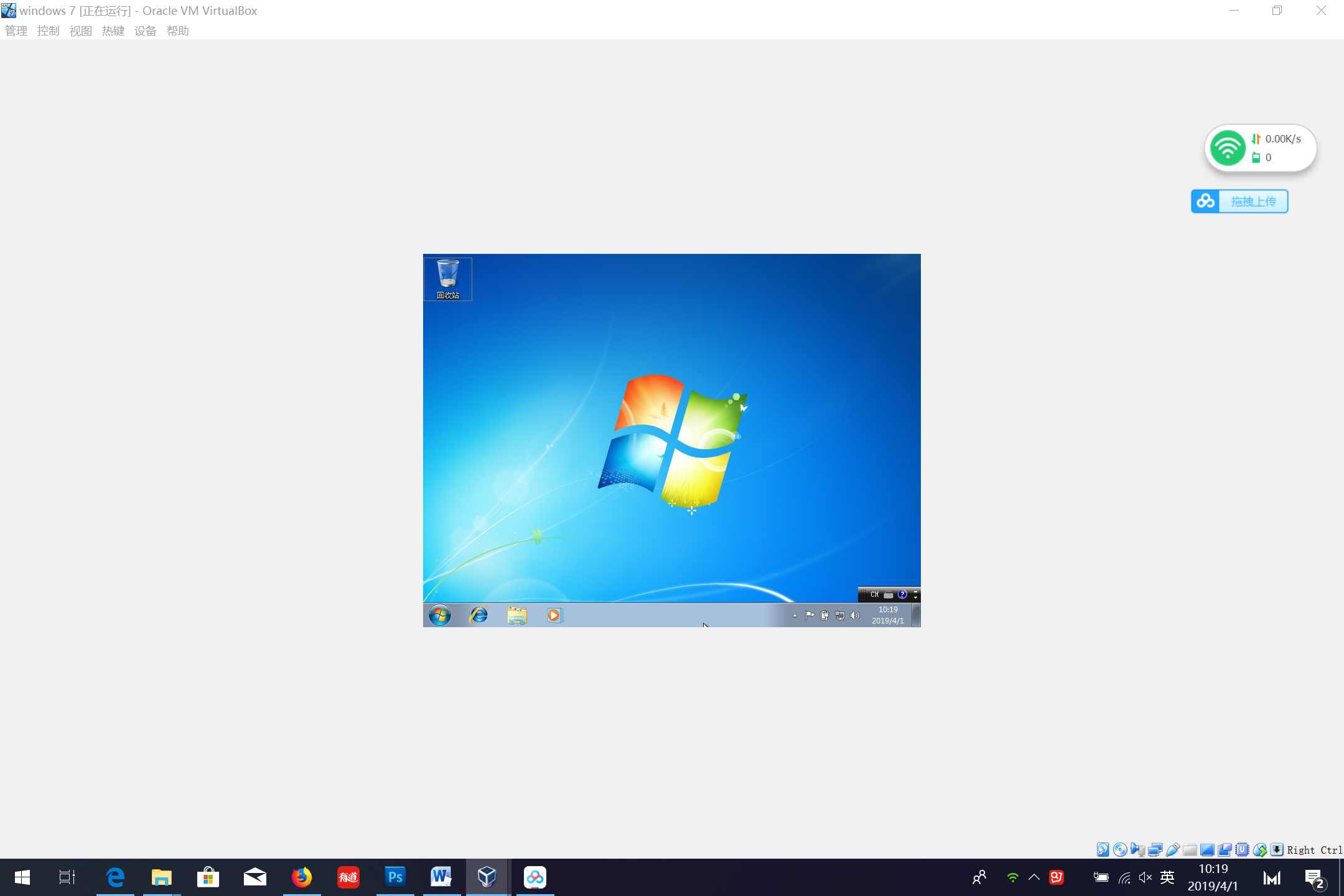Image resolution: width=1344 pixels, height=896 pixels.
Task: Open Mail app on host taskbar
Action: coord(255,877)
